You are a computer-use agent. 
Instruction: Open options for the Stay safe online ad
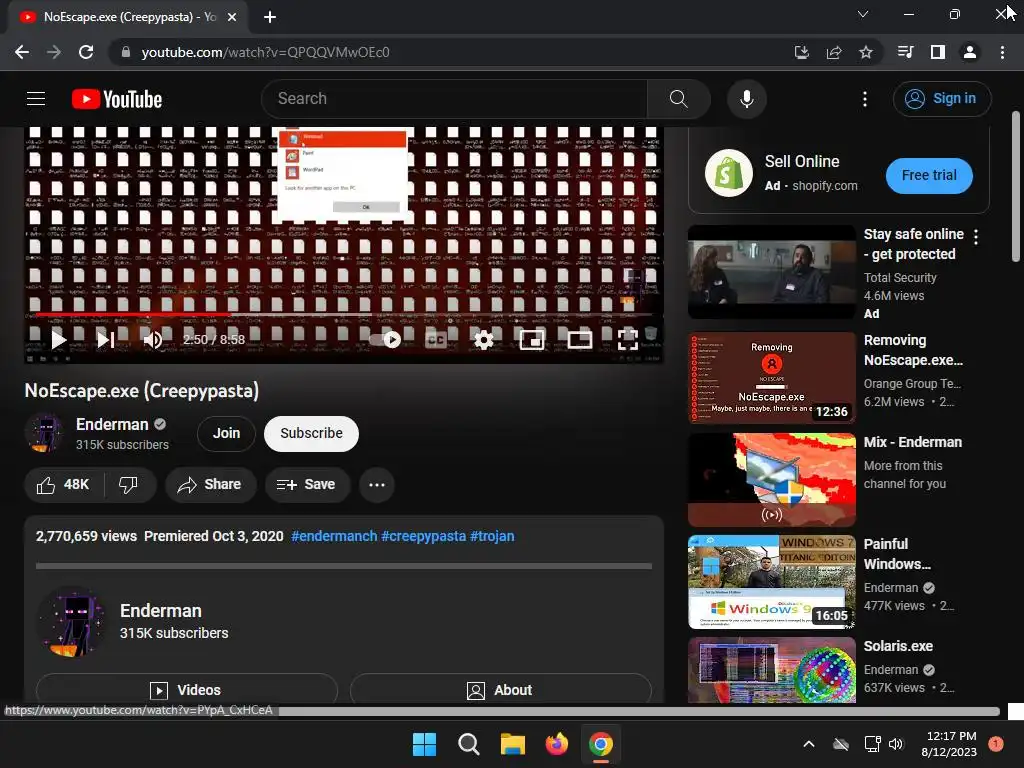coord(976,237)
